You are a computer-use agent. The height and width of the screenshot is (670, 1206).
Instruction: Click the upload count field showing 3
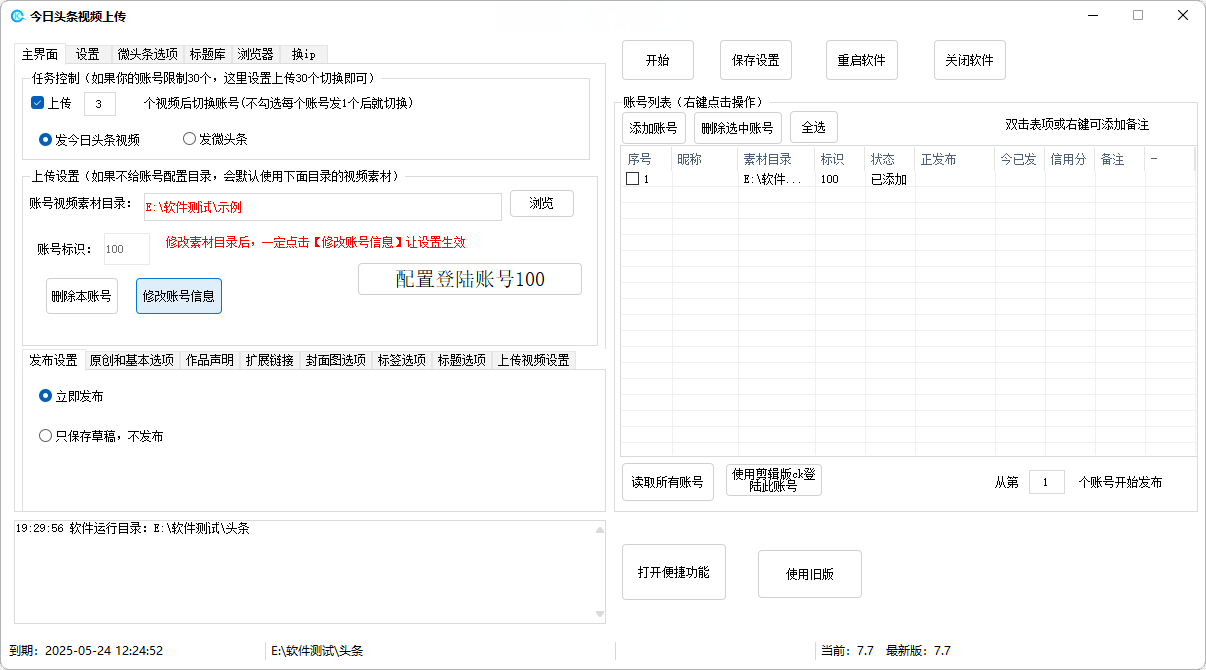[x=100, y=104]
